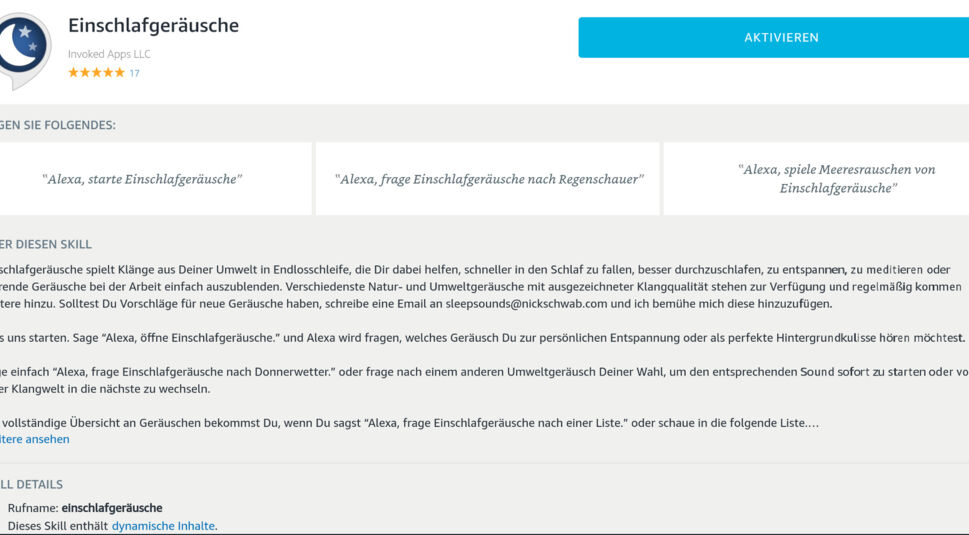Select the "DETAILS" section heading
Image resolution: width=969 pixels, height=535 pixels.
[40, 484]
